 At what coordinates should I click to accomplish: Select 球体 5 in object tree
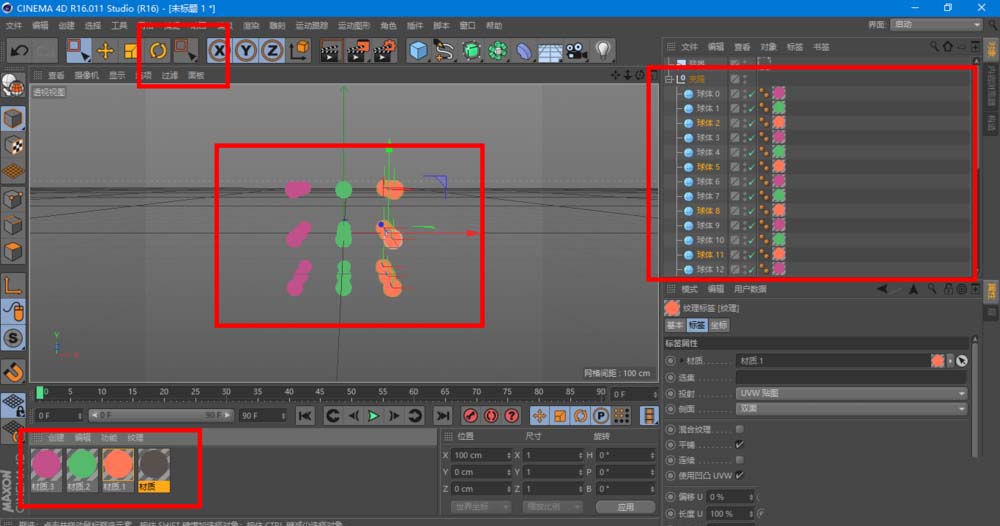[x=708, y=167]
